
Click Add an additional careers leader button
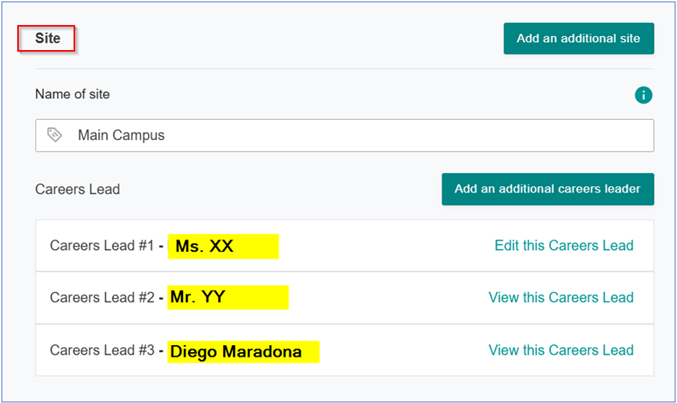[547, 189]
